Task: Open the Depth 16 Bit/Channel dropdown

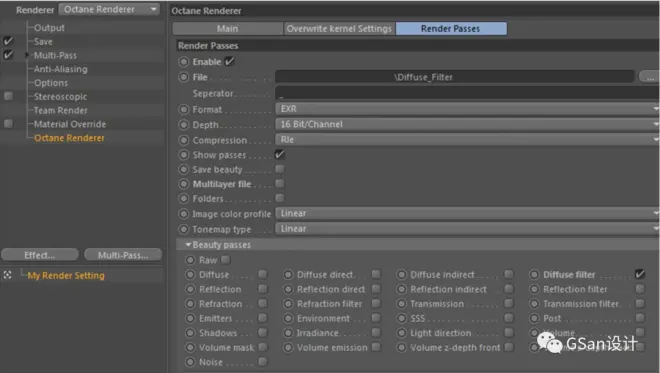Action: (467, 124)
